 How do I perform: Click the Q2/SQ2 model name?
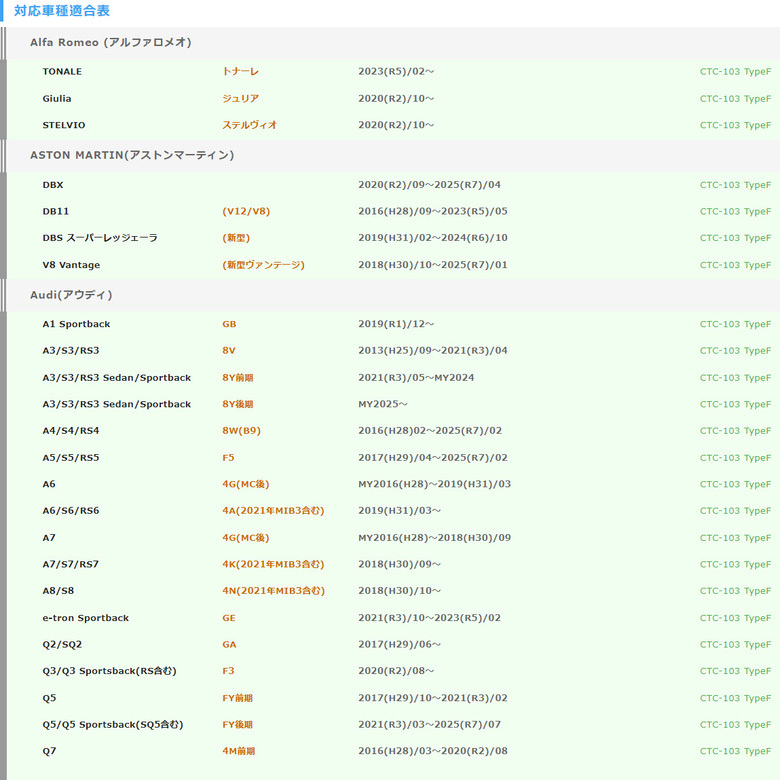[62, 645]
